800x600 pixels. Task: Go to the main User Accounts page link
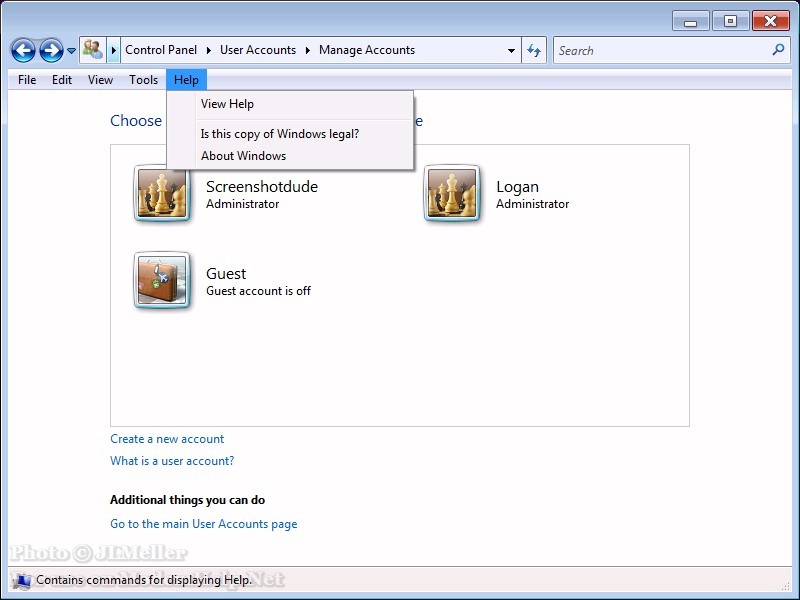click(204, 524)
